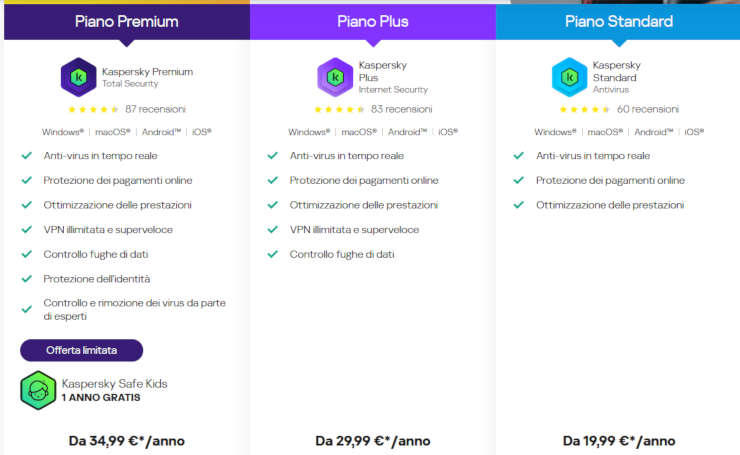The width and height of the screenshot is (740, 455).
Task: Click the Kaspersky Safe Kids 1 anno gratis text
Action: tap(114, 390)
